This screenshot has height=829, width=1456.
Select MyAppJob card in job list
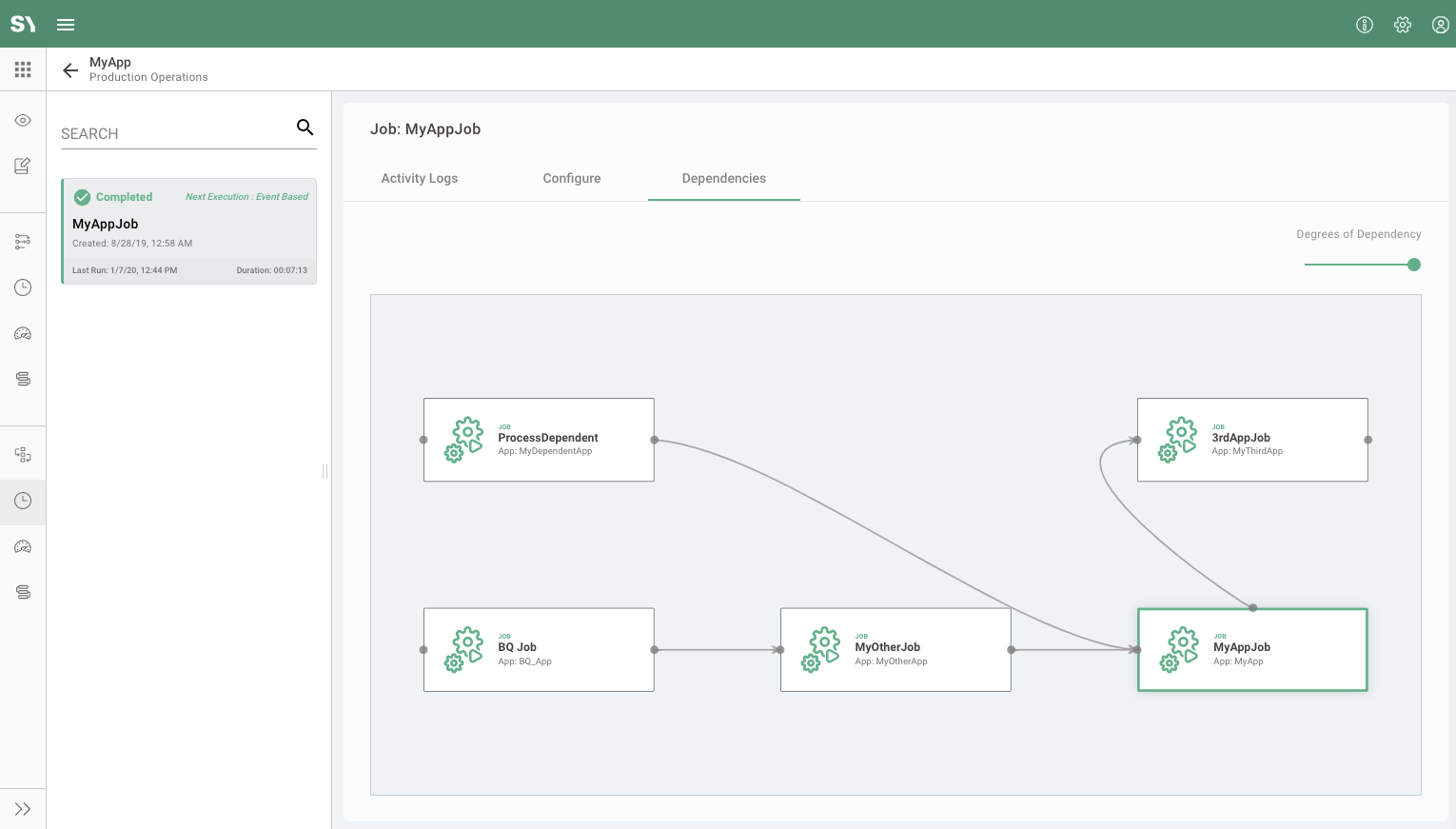tap(188, 231)
